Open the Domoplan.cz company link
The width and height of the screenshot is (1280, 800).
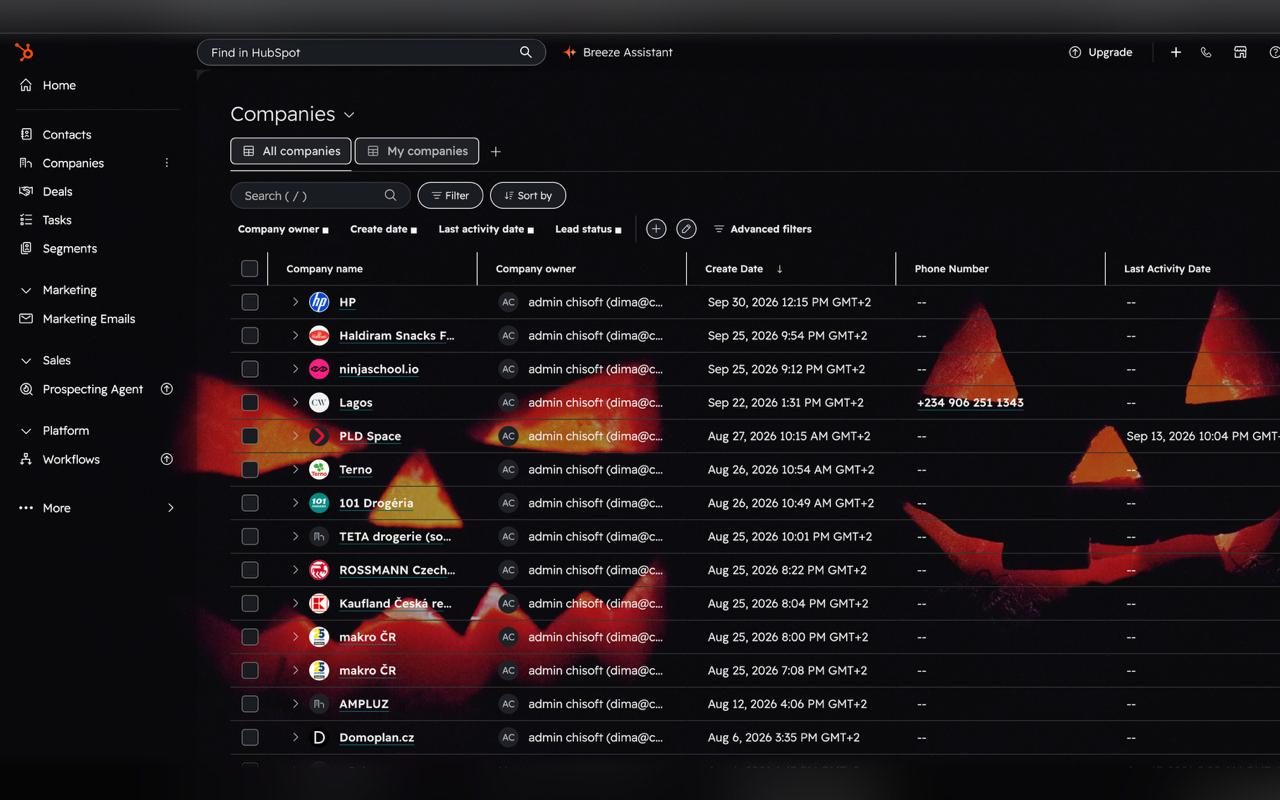[x=376, y=738]
